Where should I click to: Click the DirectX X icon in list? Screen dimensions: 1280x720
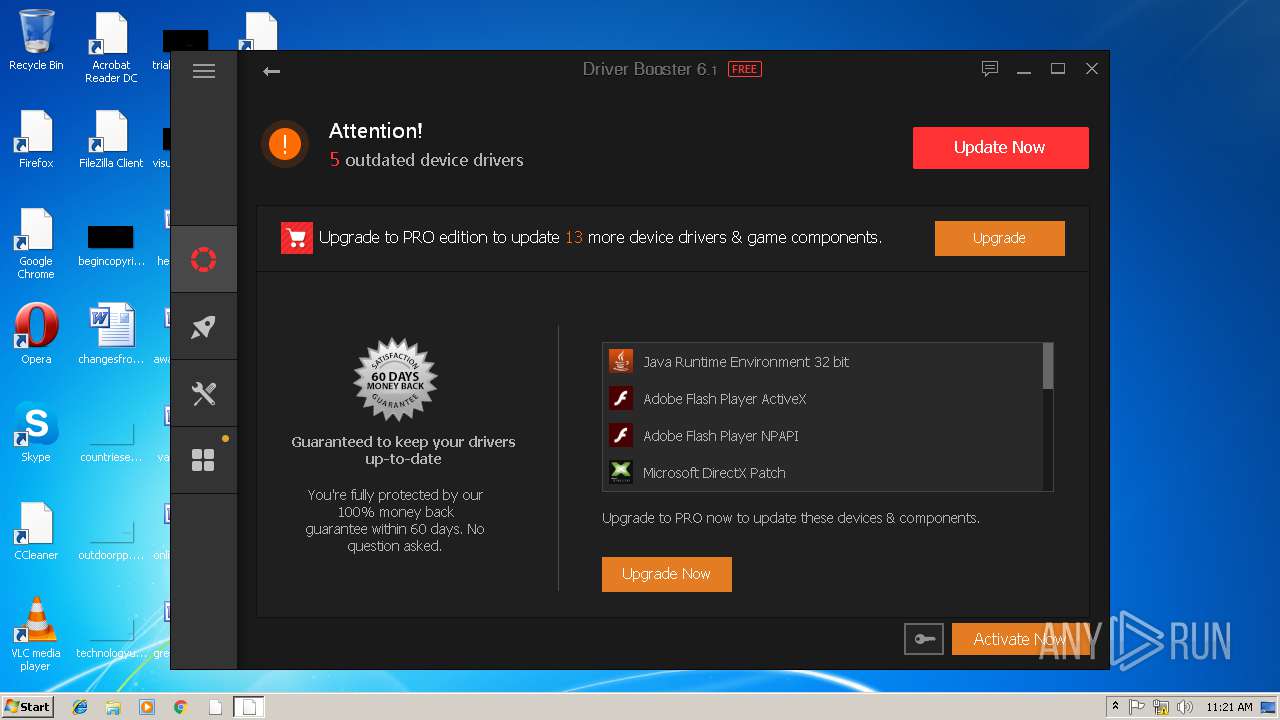621,472
